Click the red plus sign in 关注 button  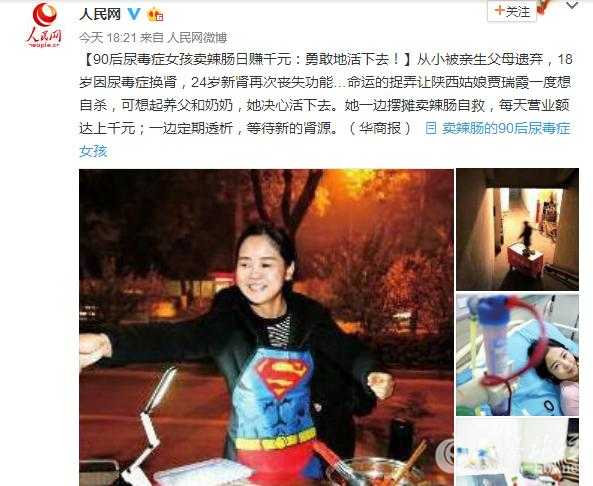tap(499, 11)
